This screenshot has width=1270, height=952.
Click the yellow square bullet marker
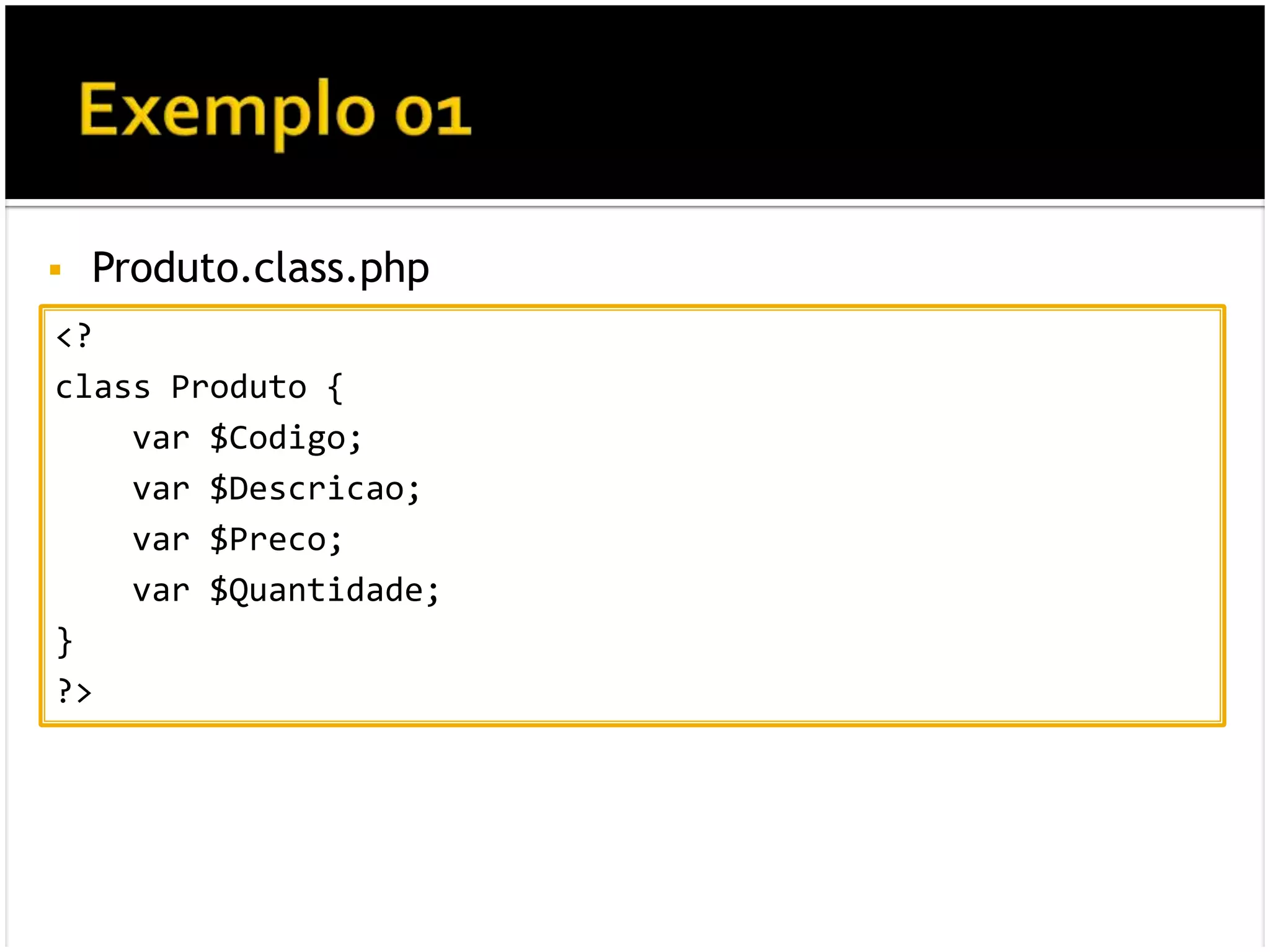[x=55, y=270]
